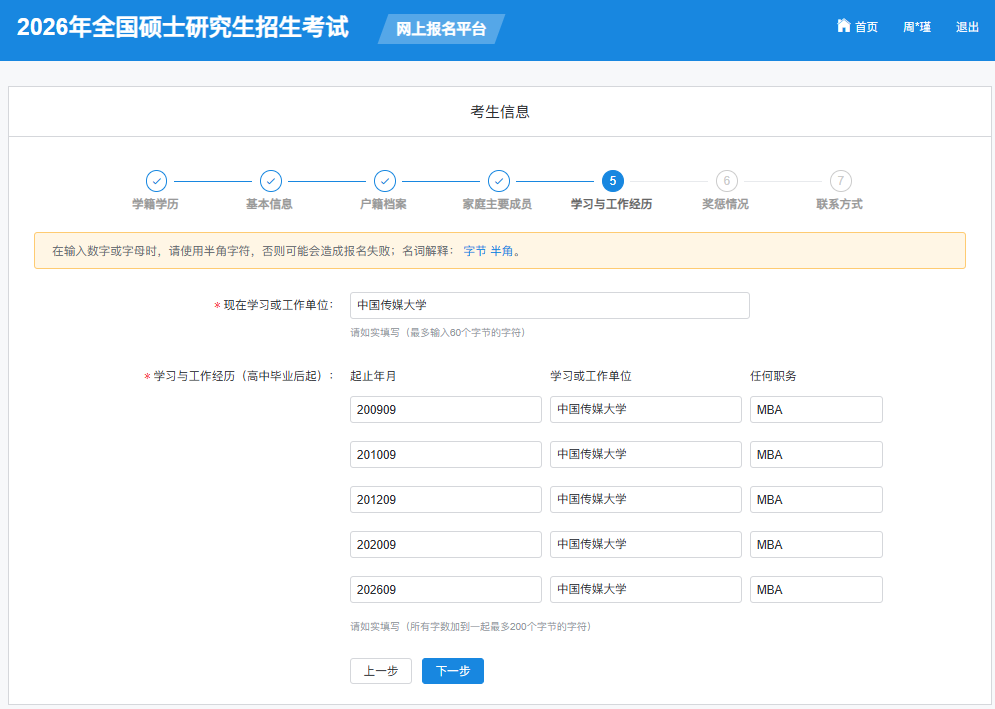
Task: Click the active step 5 circle
Action: tap(613, 182)
